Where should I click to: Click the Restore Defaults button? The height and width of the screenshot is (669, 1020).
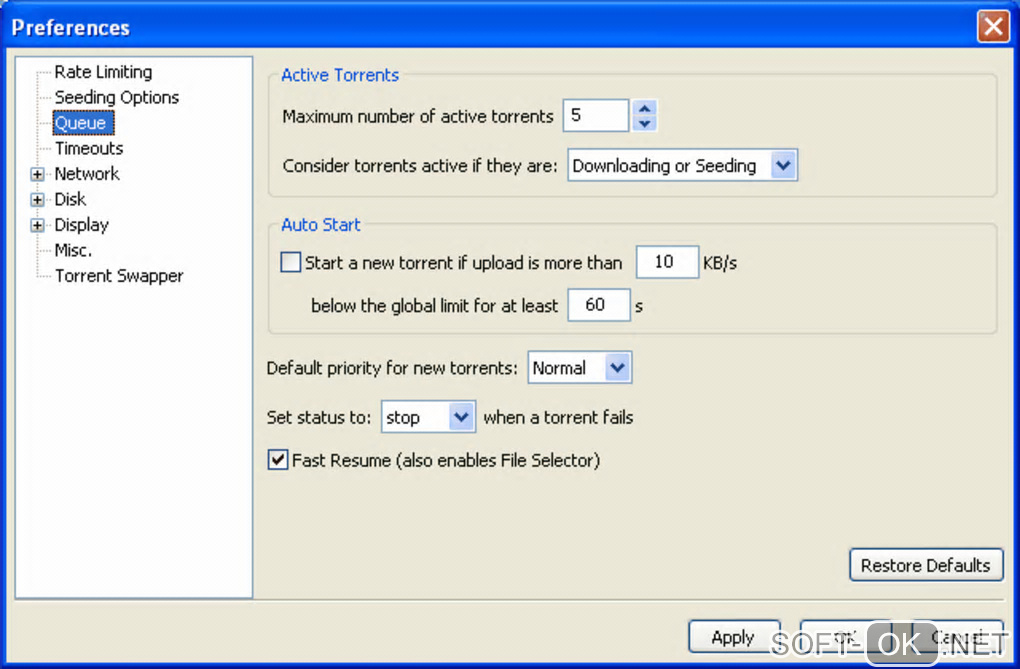pyautogui.click(x=926, y=565)
